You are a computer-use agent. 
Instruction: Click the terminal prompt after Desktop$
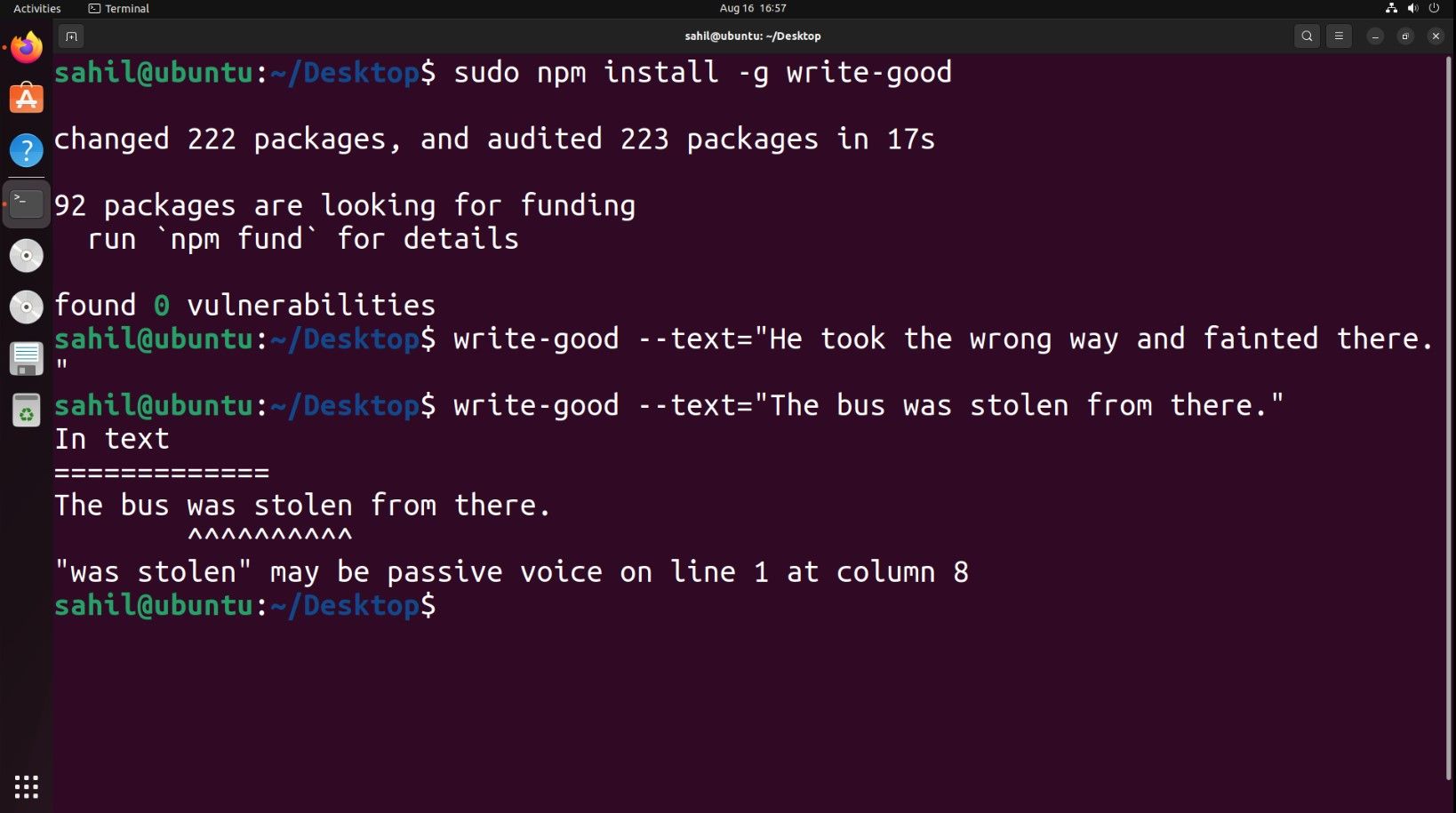(462, 605)
